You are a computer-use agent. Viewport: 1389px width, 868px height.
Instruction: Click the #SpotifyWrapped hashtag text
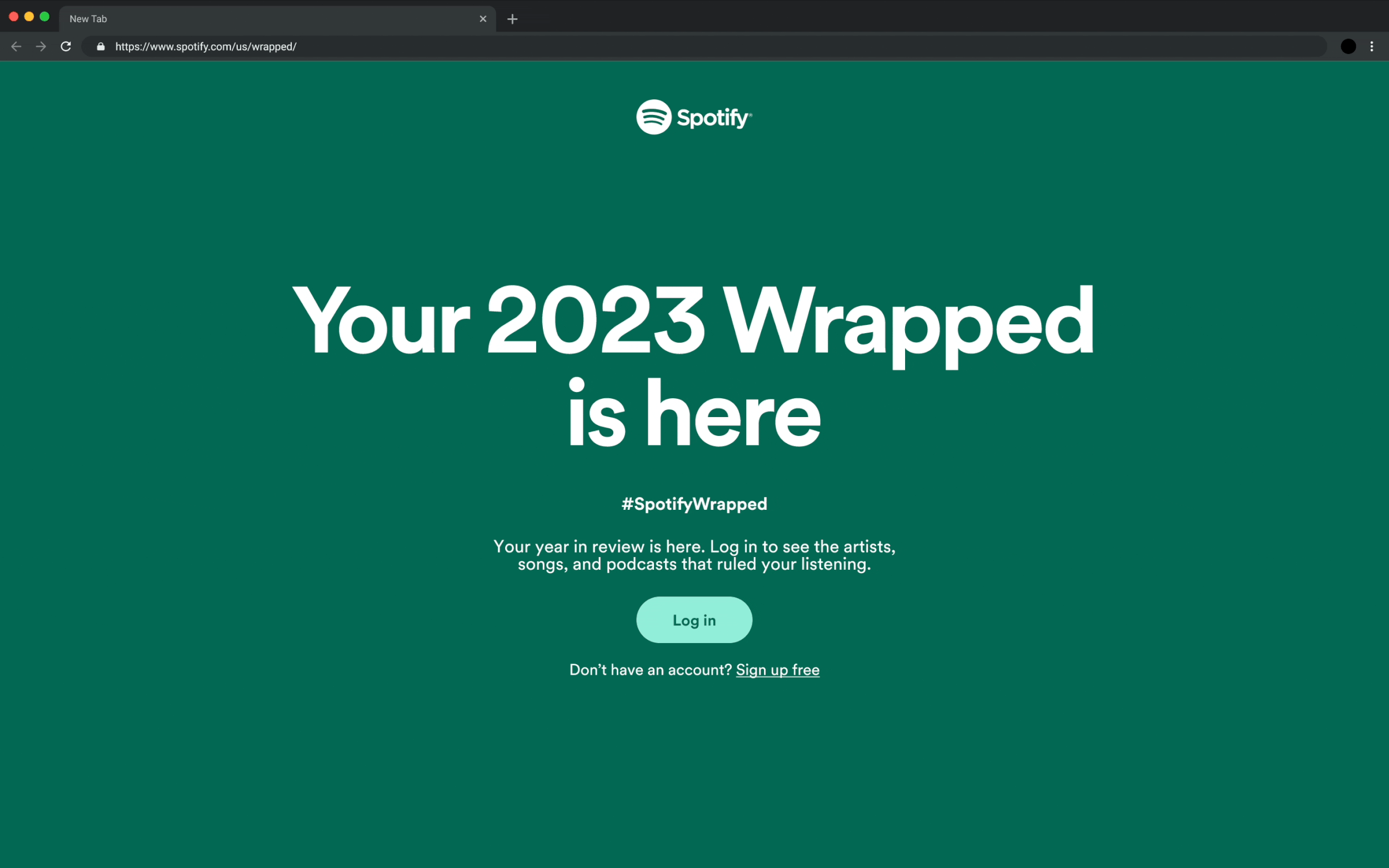click(693, 504)
